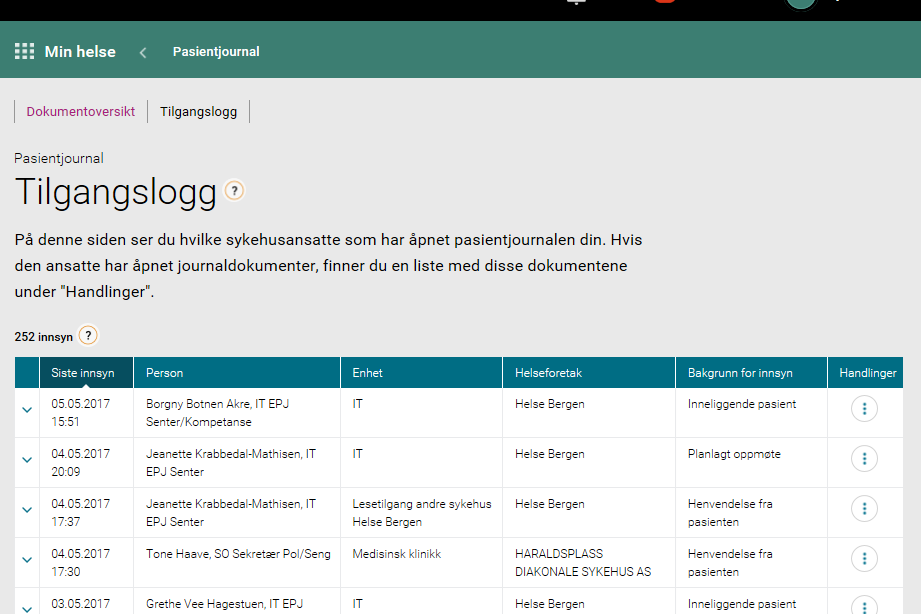Click the Min helse header link
The width and height of the screenshot is (921, 614).
80,51
